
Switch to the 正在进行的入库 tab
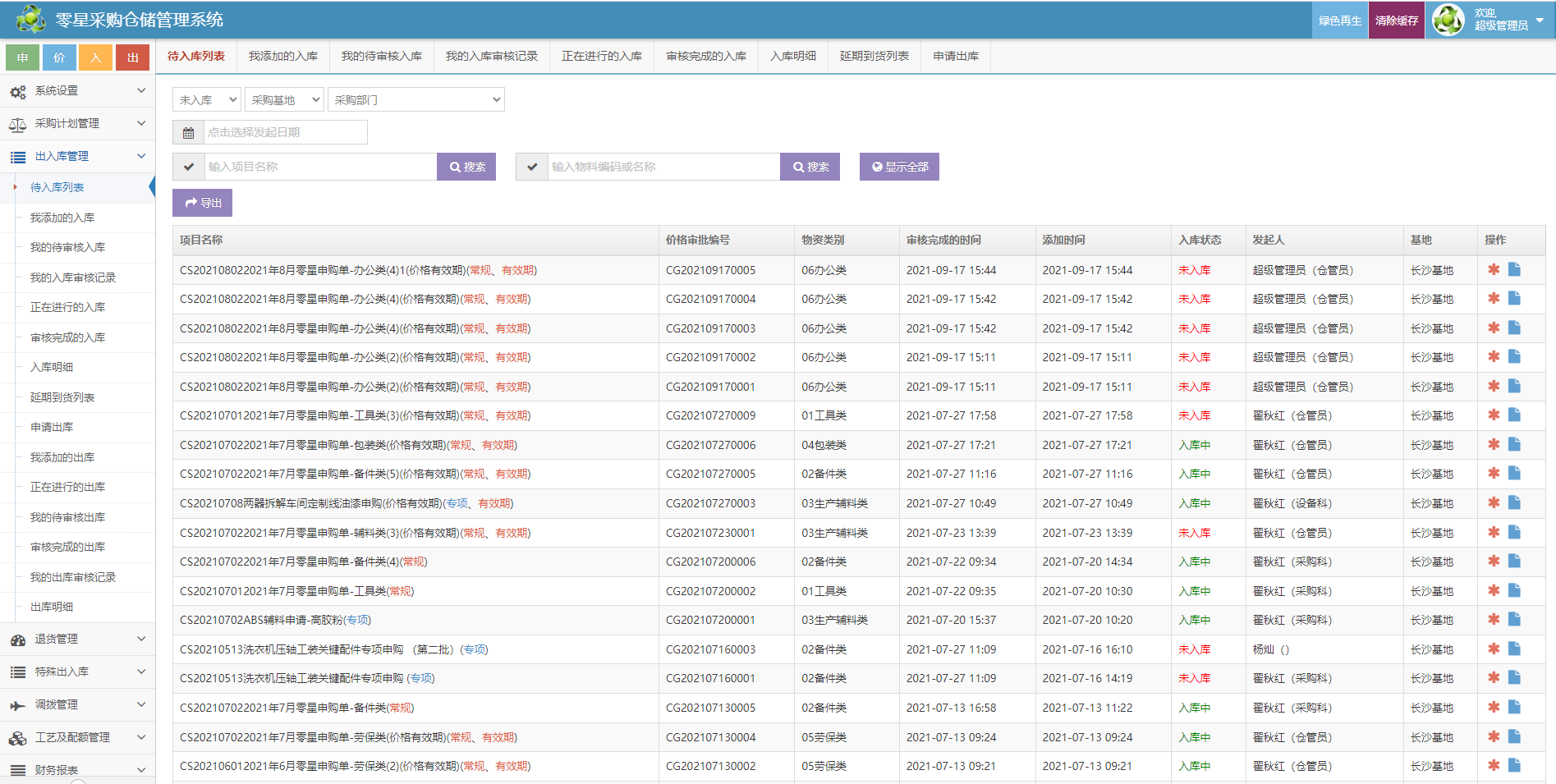coord(602,56)
